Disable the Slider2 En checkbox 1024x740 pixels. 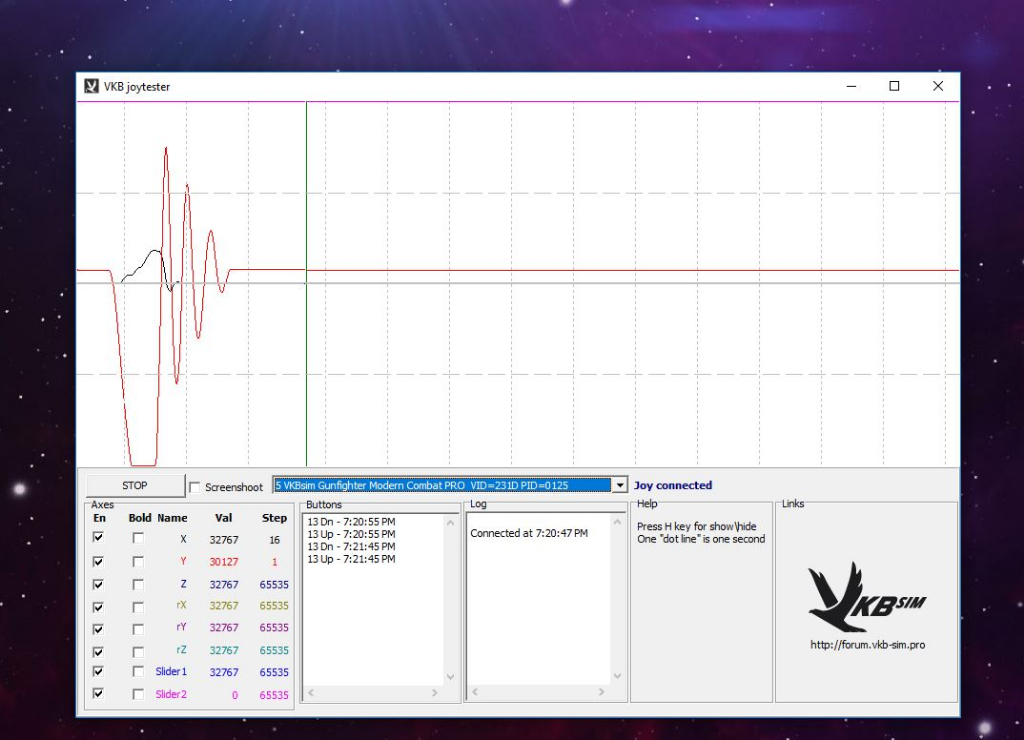[x=99, y=694]
